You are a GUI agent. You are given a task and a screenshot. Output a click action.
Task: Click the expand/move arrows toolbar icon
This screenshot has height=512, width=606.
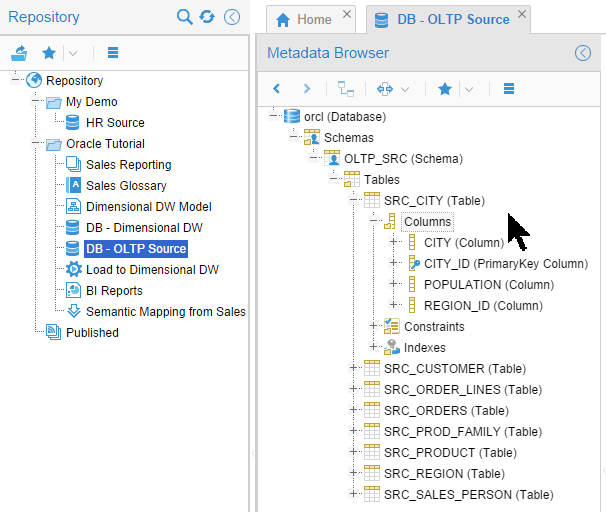click(385, 89)
